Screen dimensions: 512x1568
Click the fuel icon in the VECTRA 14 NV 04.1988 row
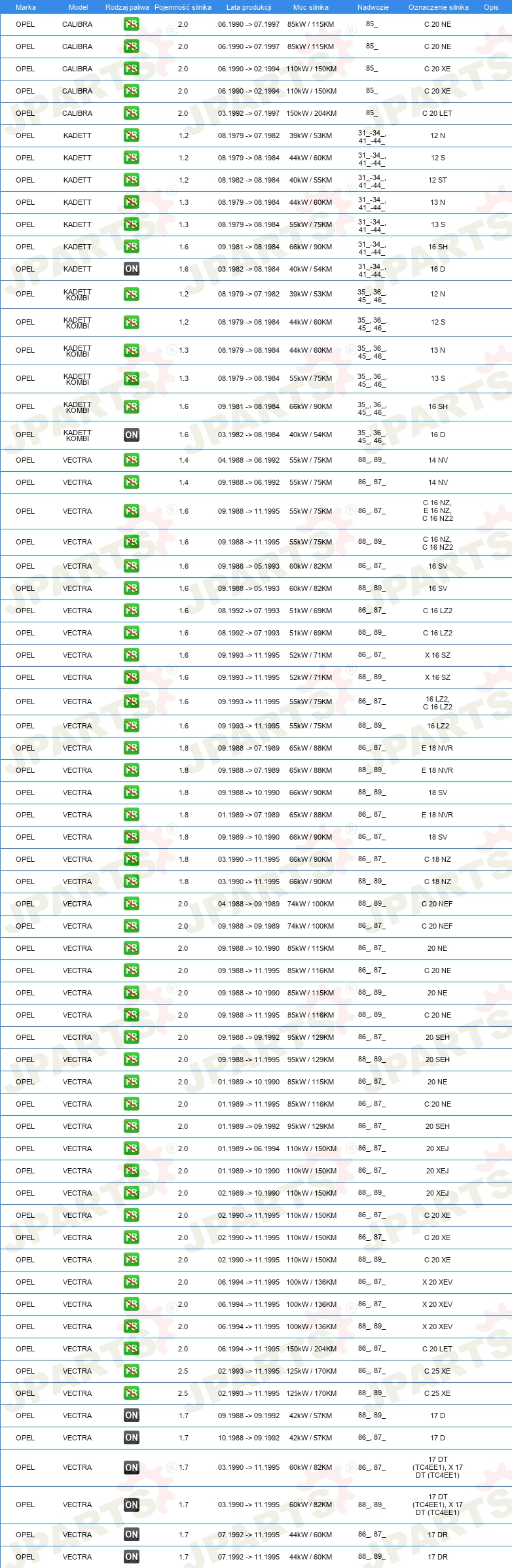click(131, 460)
